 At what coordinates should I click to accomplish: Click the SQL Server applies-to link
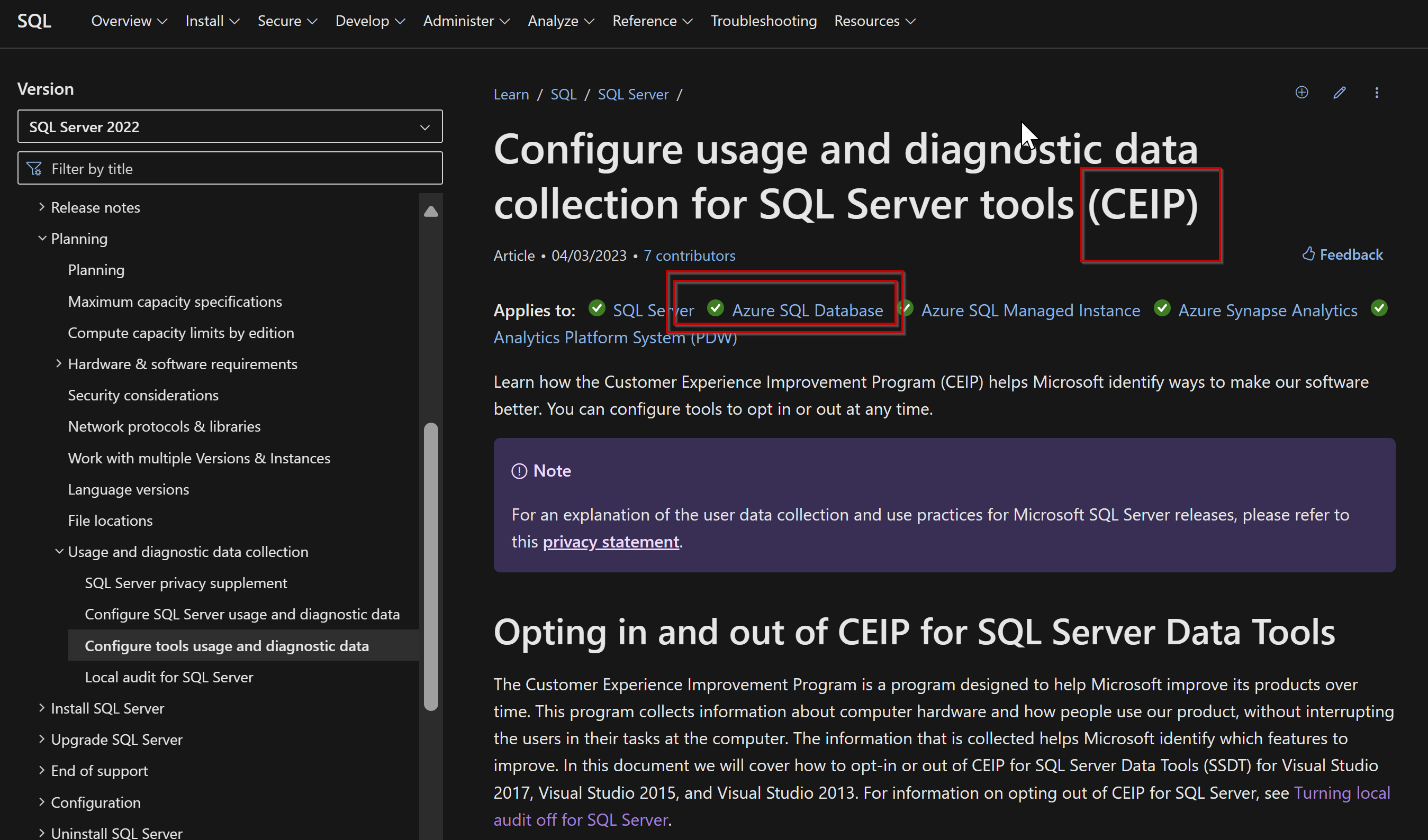[653, 311]
